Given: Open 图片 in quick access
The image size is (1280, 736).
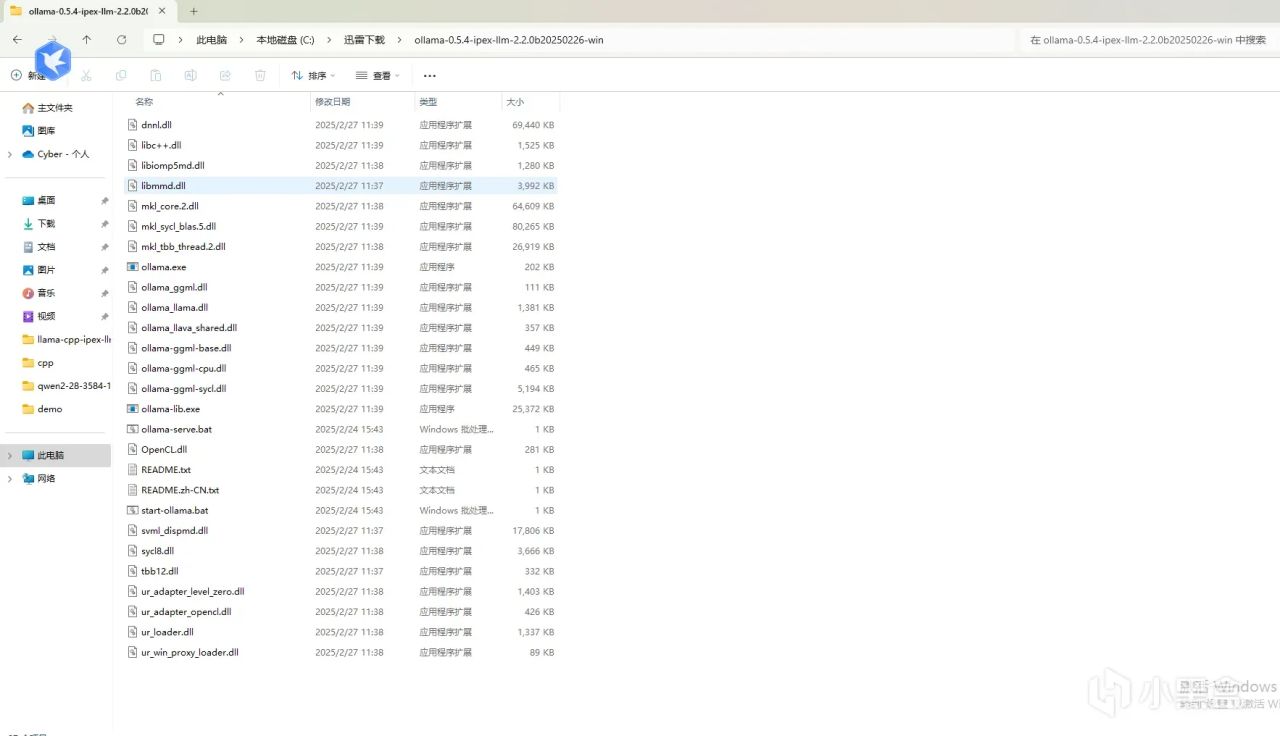Looking at the screenshot, I should click(x=39, y=270).
